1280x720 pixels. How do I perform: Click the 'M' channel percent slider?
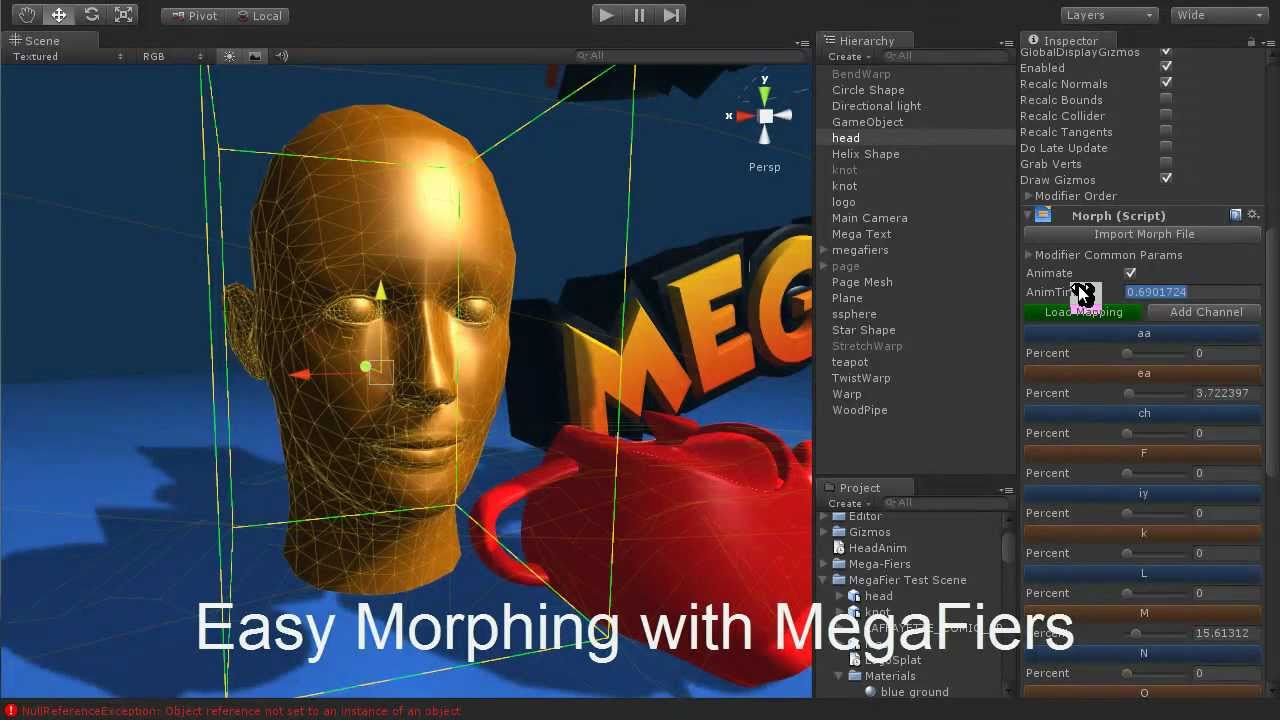(x=1156, y=633)
